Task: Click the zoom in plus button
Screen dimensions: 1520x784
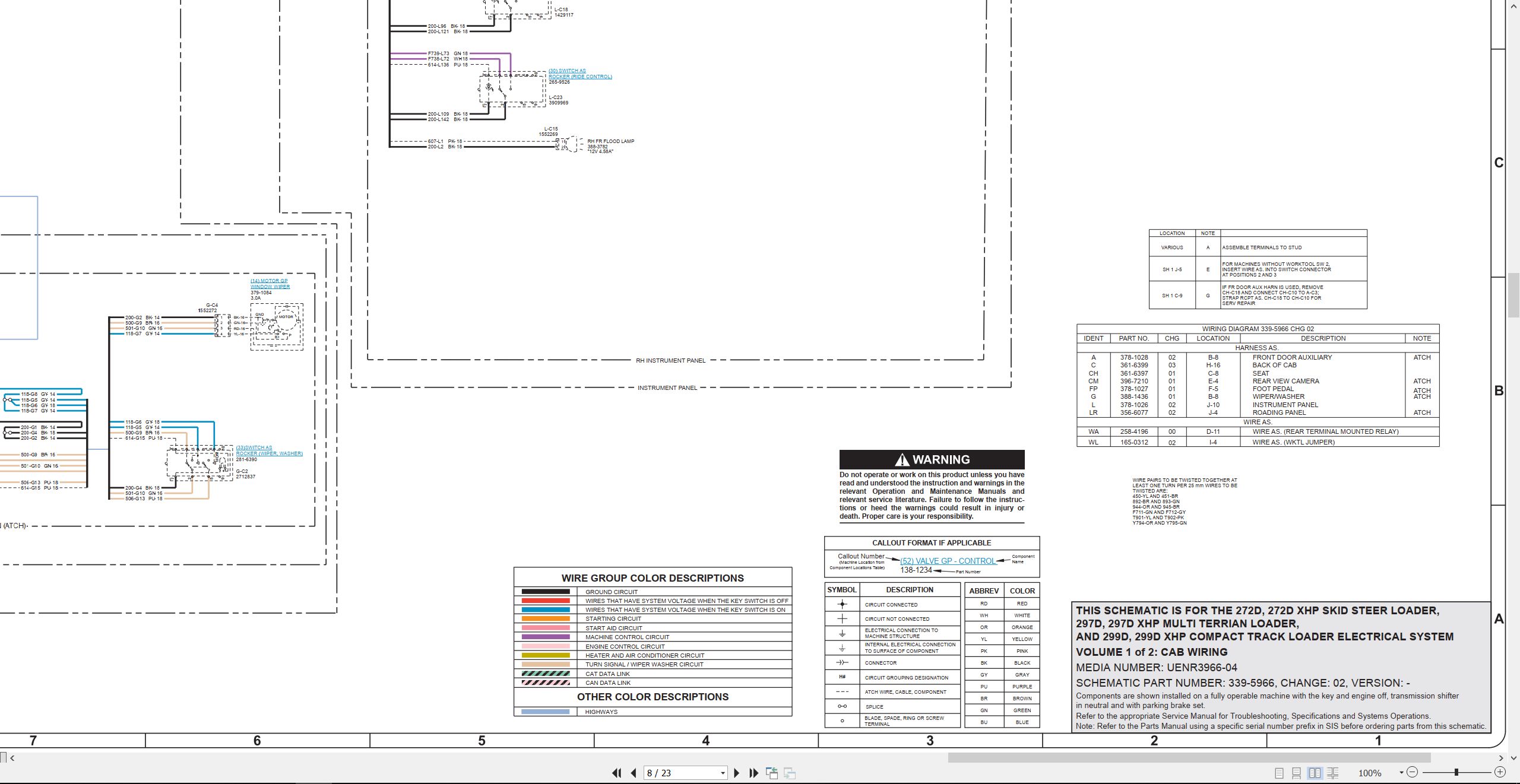Action: (x=1500, y=772)
